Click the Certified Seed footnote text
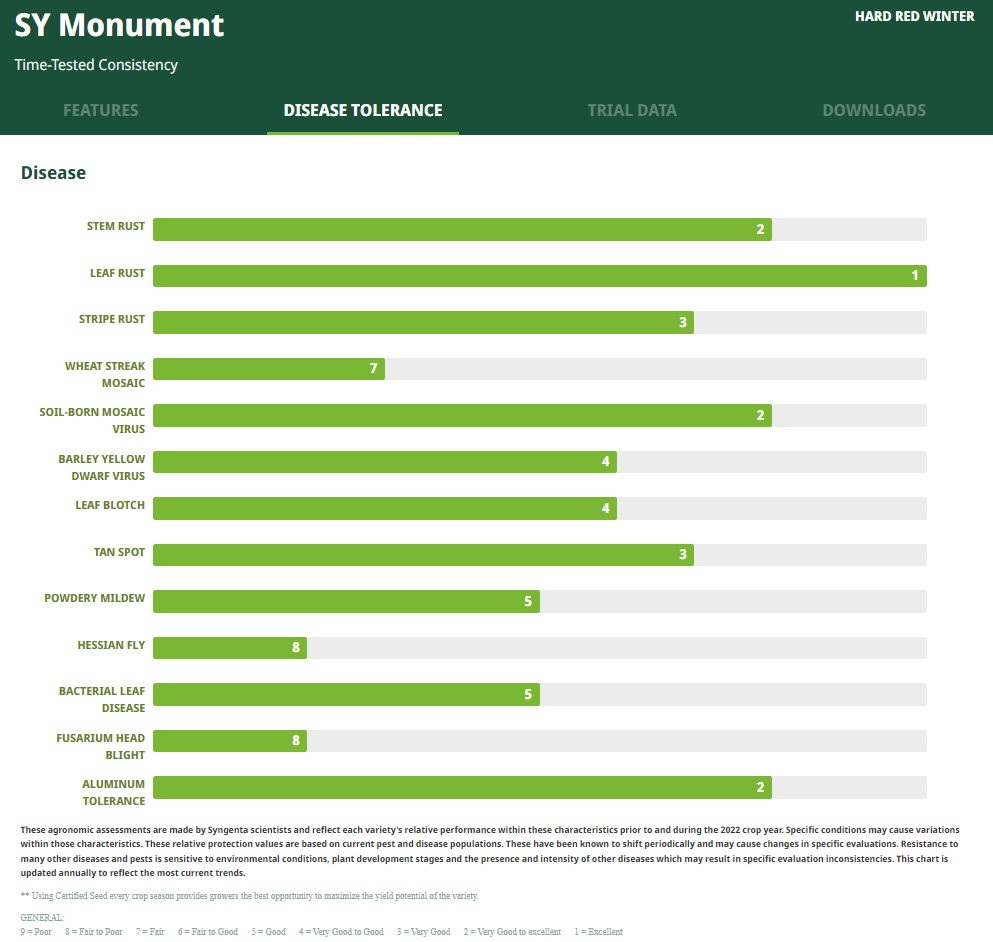Image resolution: width=993 pixels, height=942 pixels. pyautogui.click(x=250, y=896)
